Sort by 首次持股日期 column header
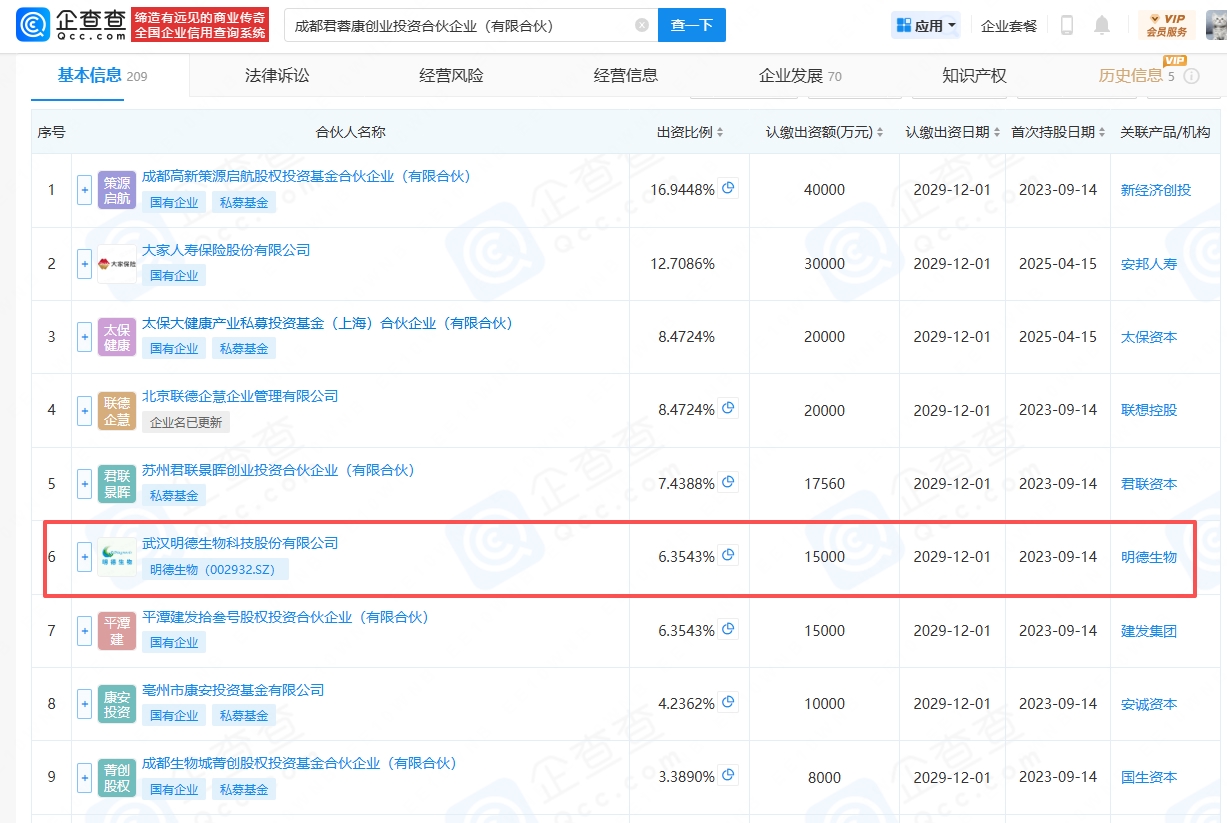 point(1058,132)
